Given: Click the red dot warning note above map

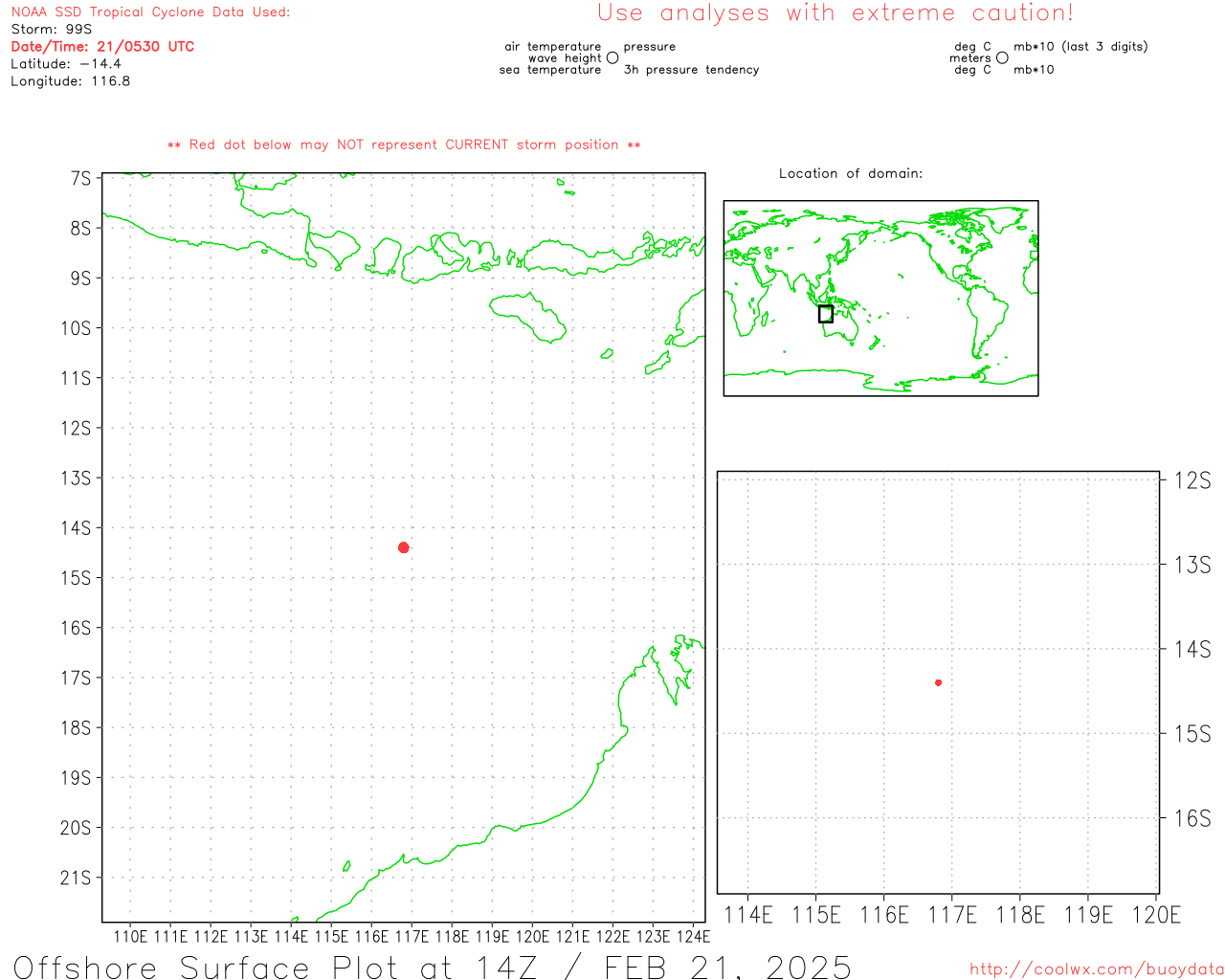Looking at the screenshot, I should click(404, 145).
